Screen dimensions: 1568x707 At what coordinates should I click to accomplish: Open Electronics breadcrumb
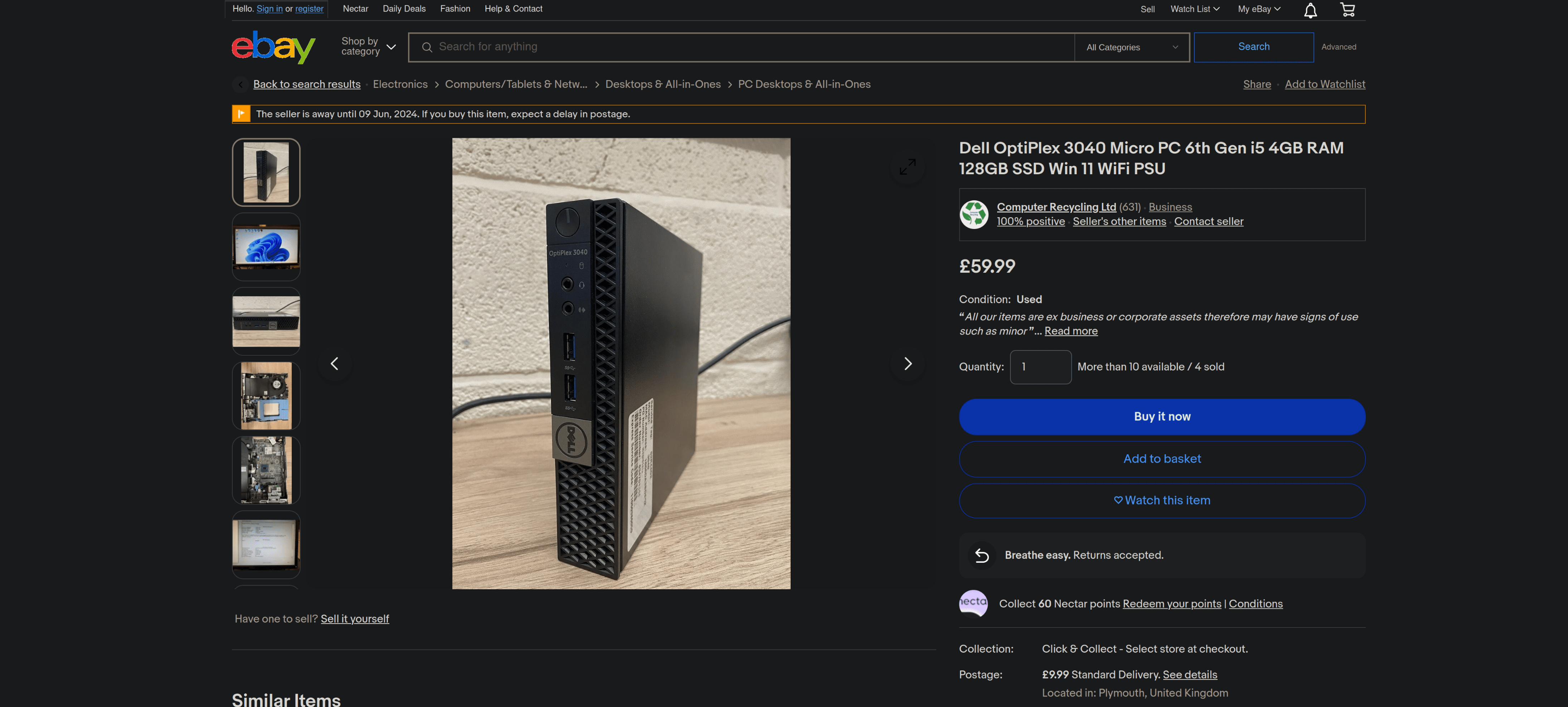click(x=400, y=84)
